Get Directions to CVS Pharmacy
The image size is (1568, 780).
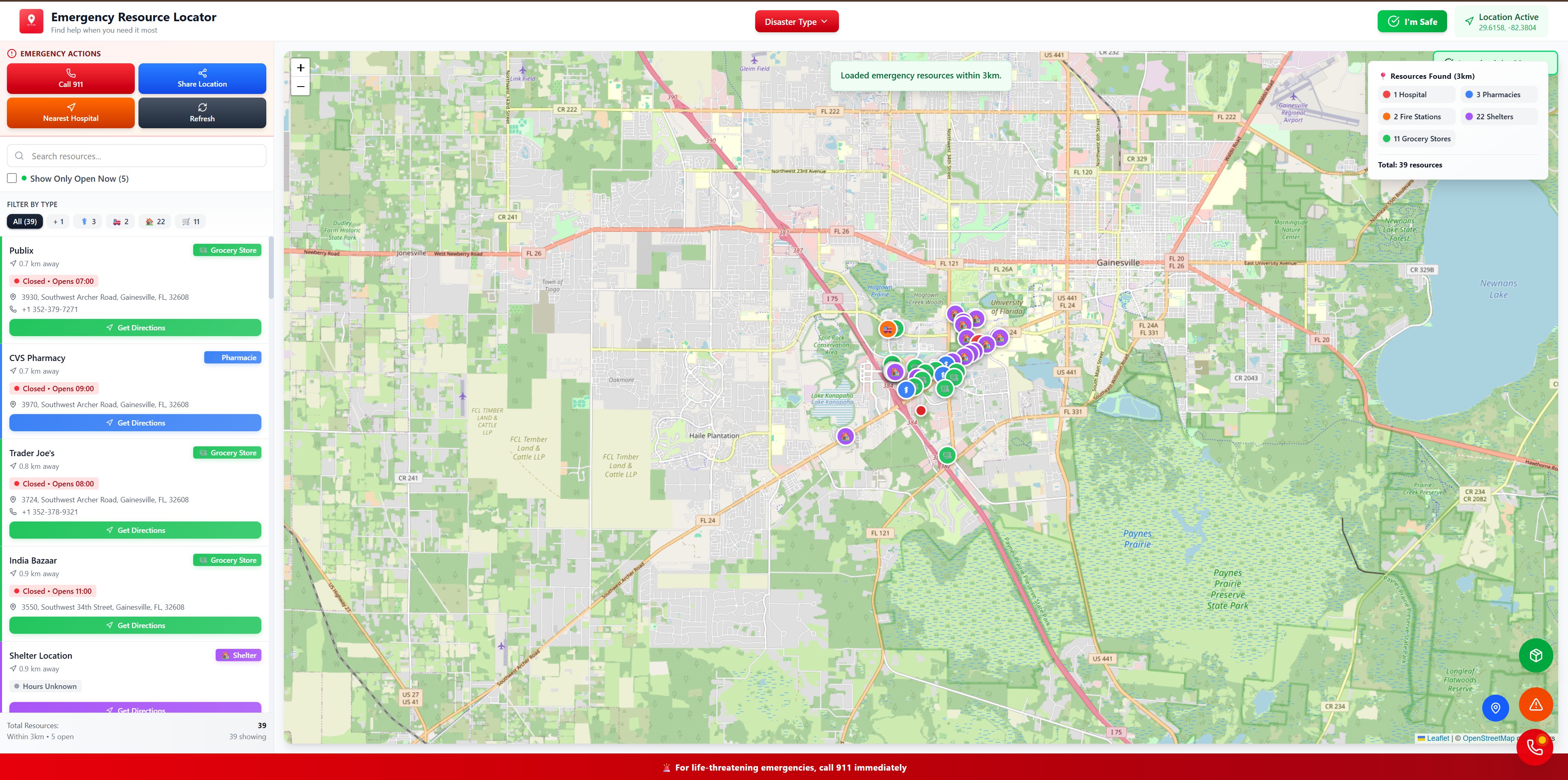coord(135,423)
